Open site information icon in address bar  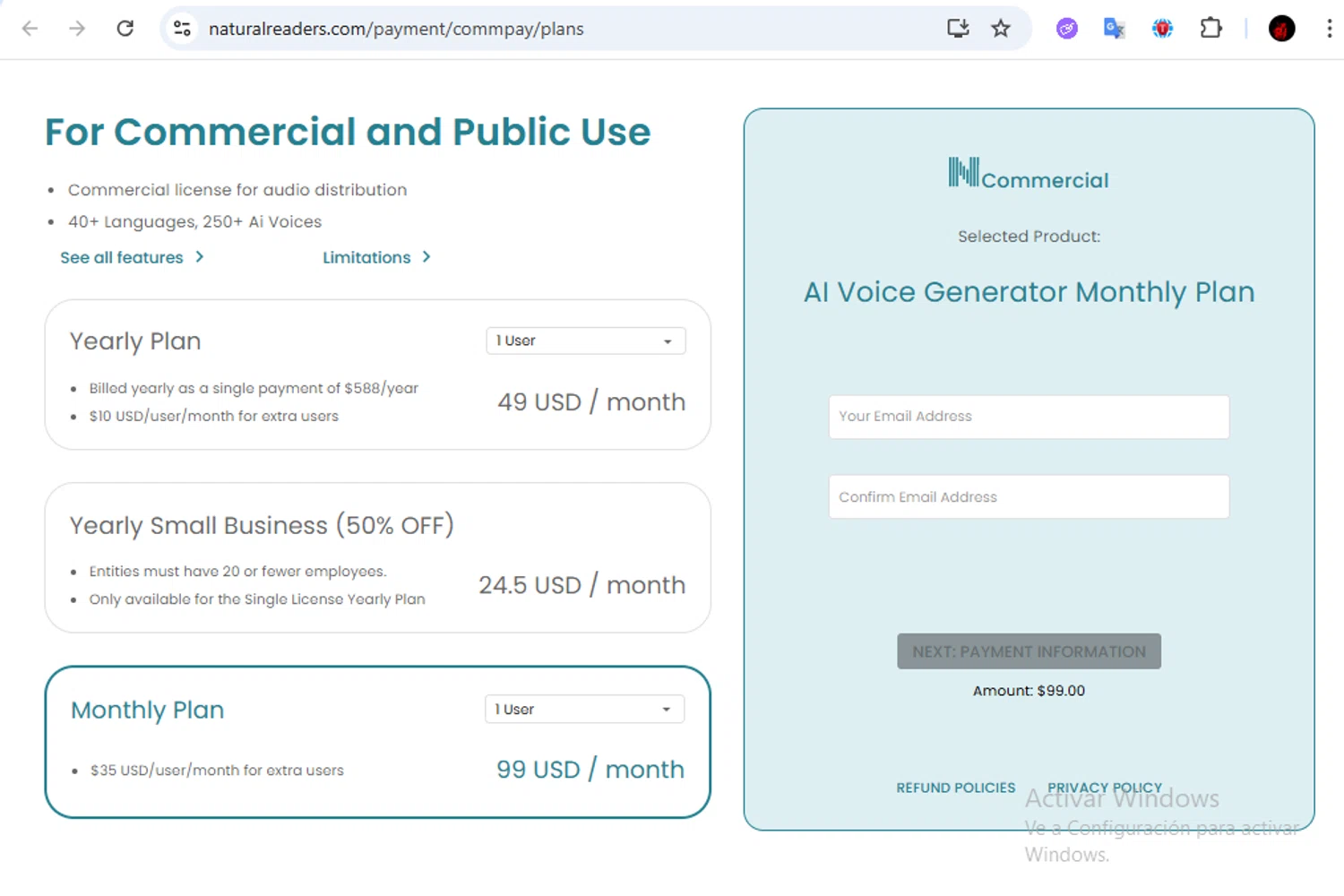point(182,29)
